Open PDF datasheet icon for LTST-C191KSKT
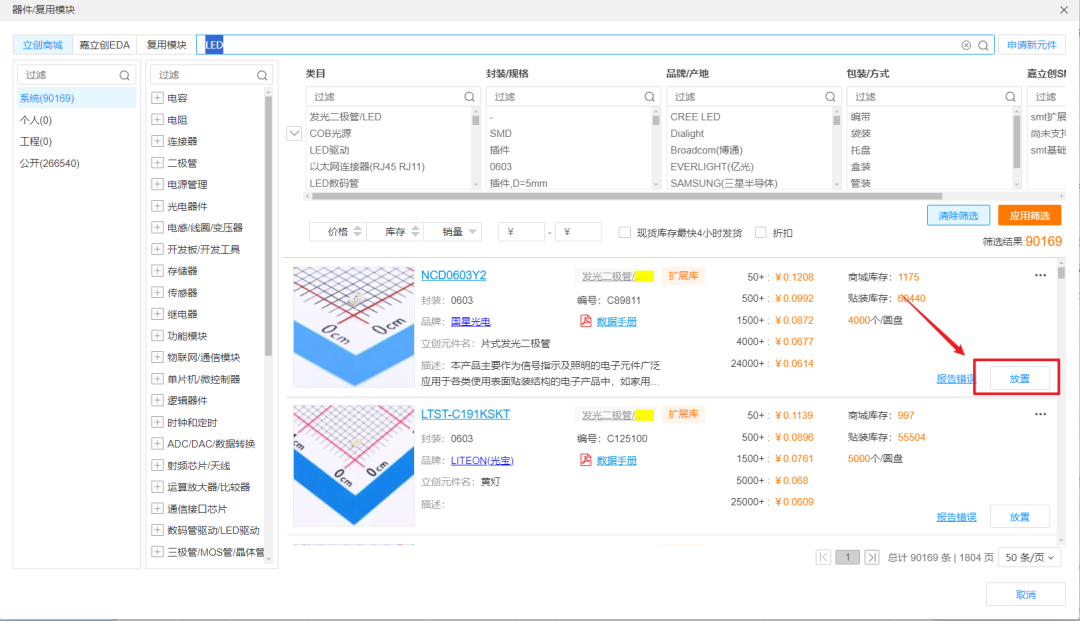This screenshot has height=621, width=1080. click(586, 460)
